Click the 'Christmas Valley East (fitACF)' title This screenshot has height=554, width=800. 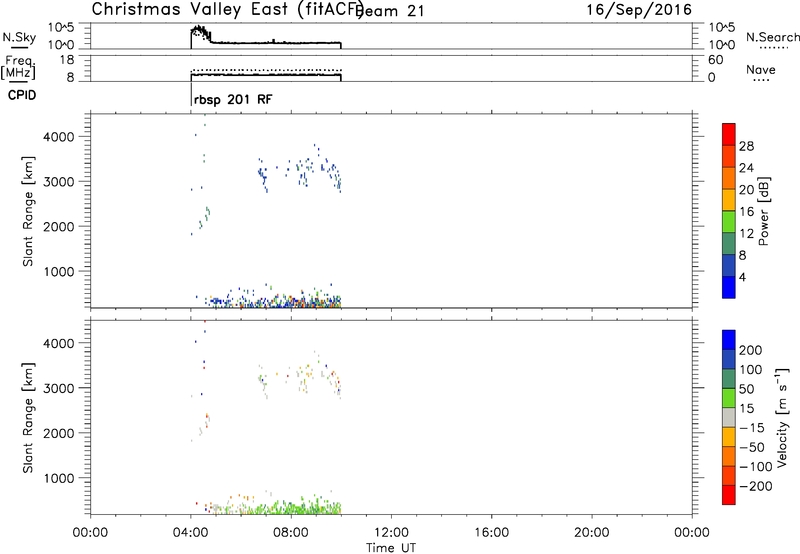[227, 9]
